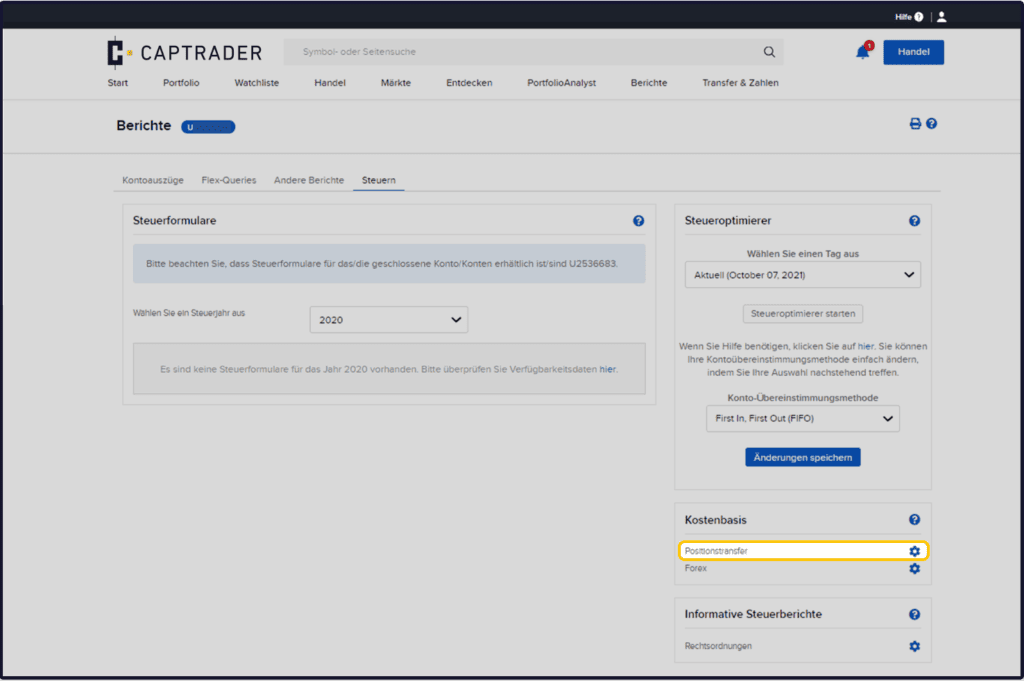Show help for Kostenbasis
The image size is (1024, 681).
pos(914,520)
